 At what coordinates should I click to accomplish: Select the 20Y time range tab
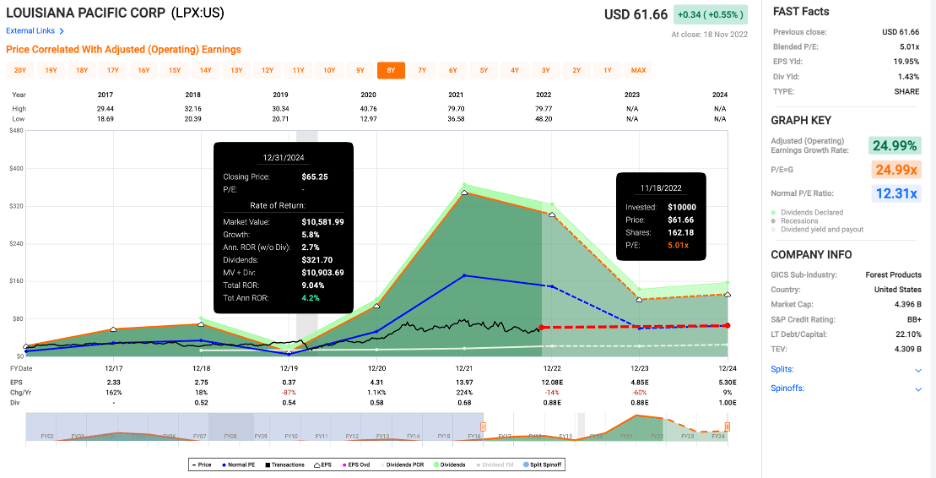tap(20, 70)
